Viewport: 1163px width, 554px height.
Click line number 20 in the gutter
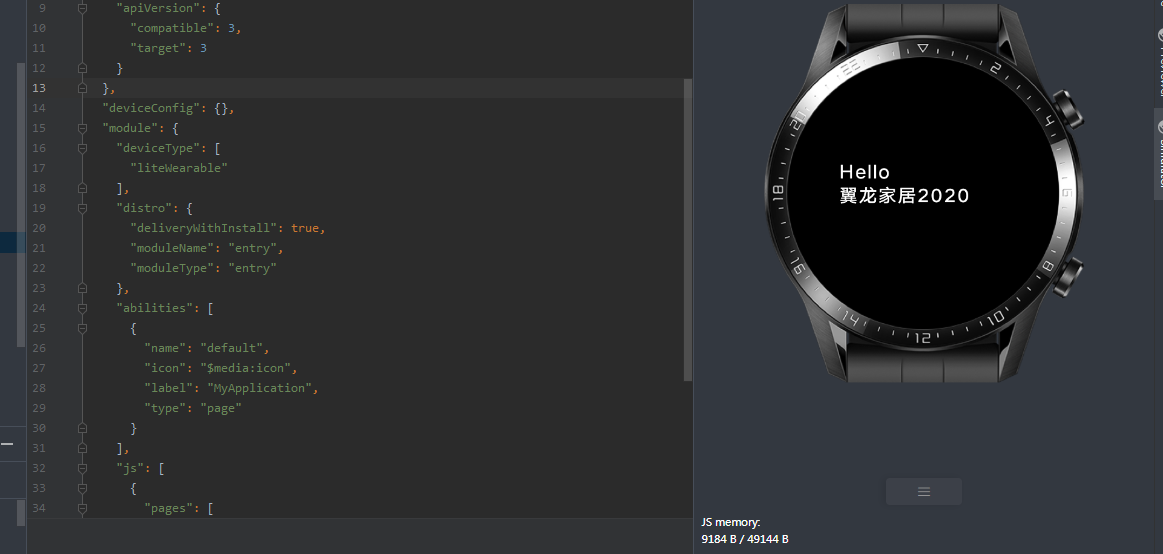39,228
